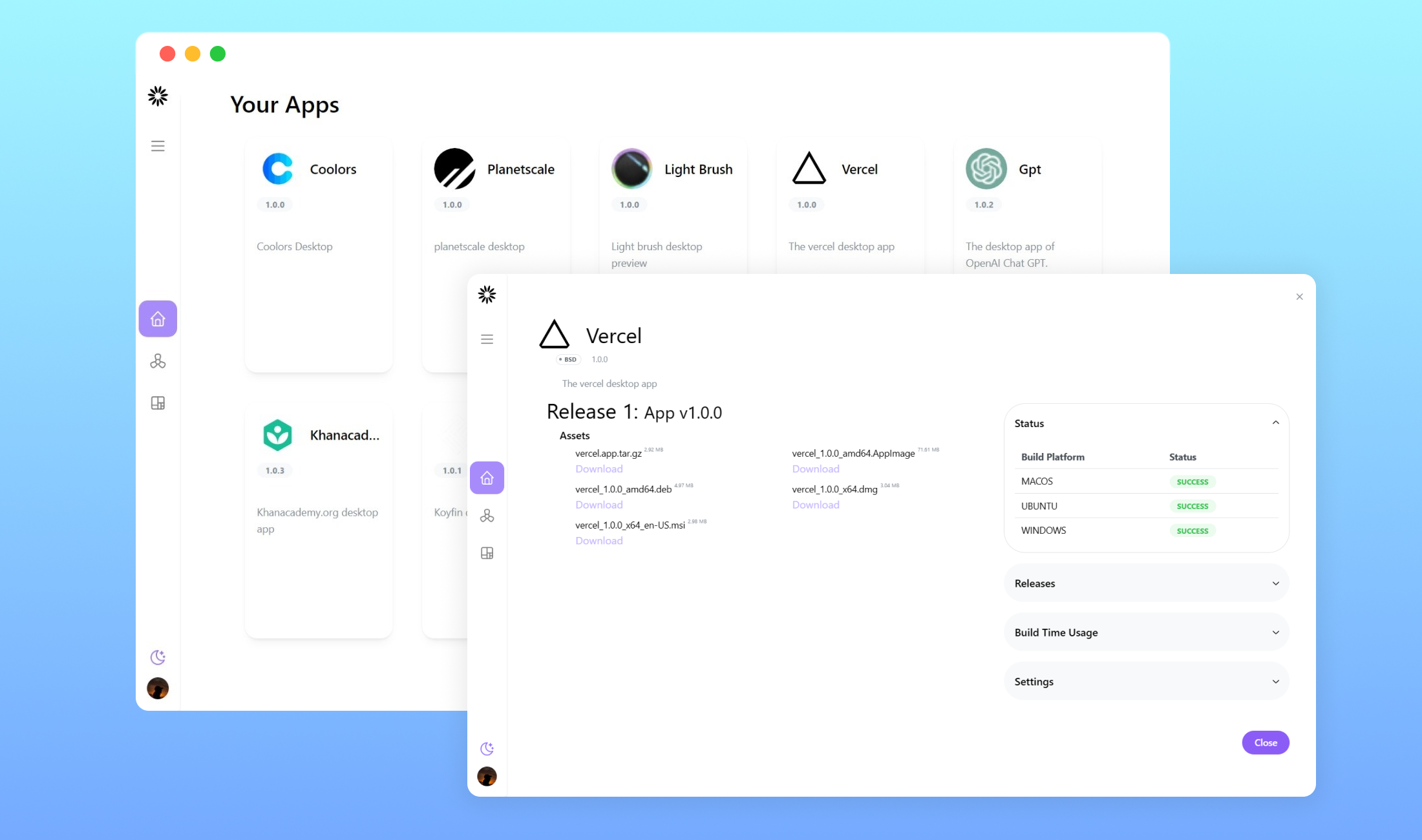
Task: Download vercel_1.0.0_x64.dmg
Action: pyautogui.click(x=816, y=505)
